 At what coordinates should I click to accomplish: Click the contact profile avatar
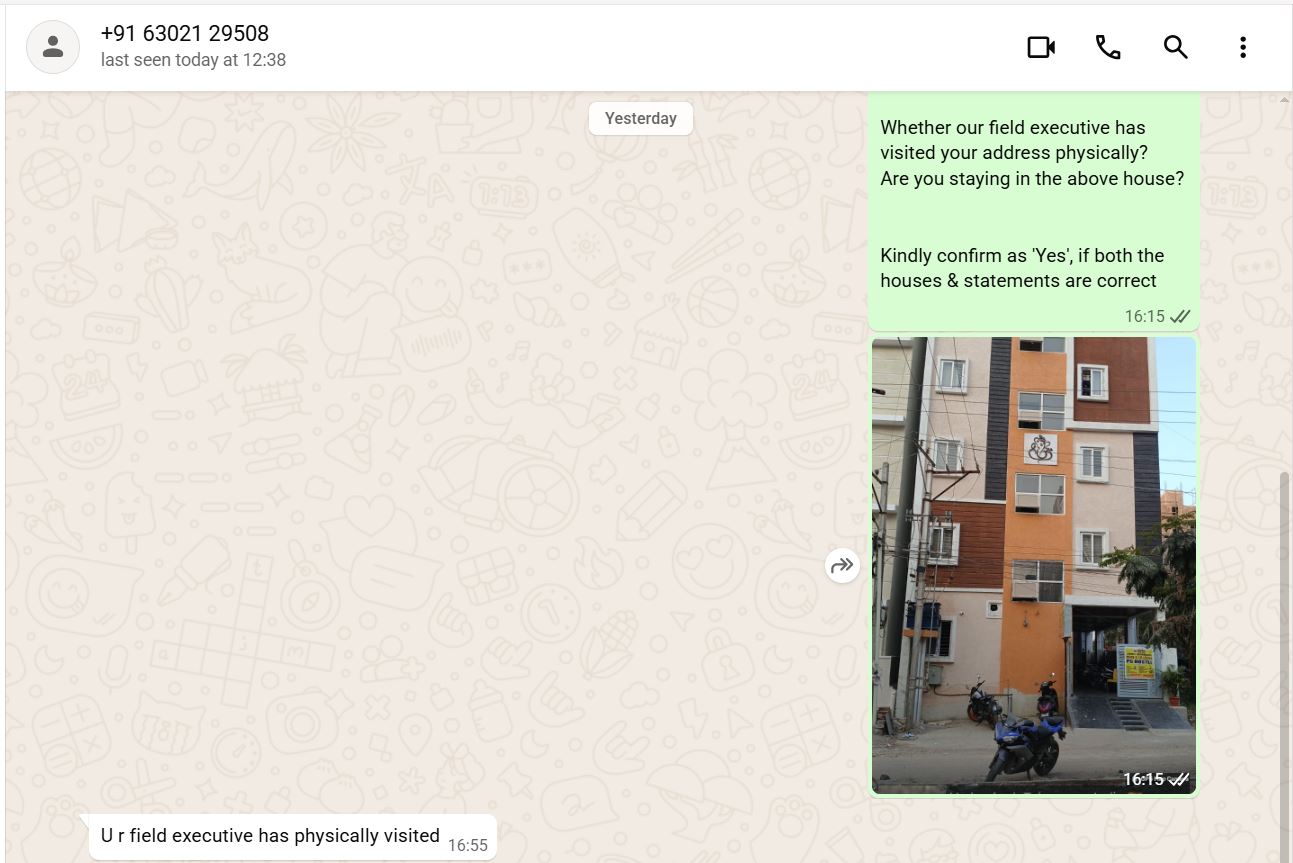click(53, 47)
